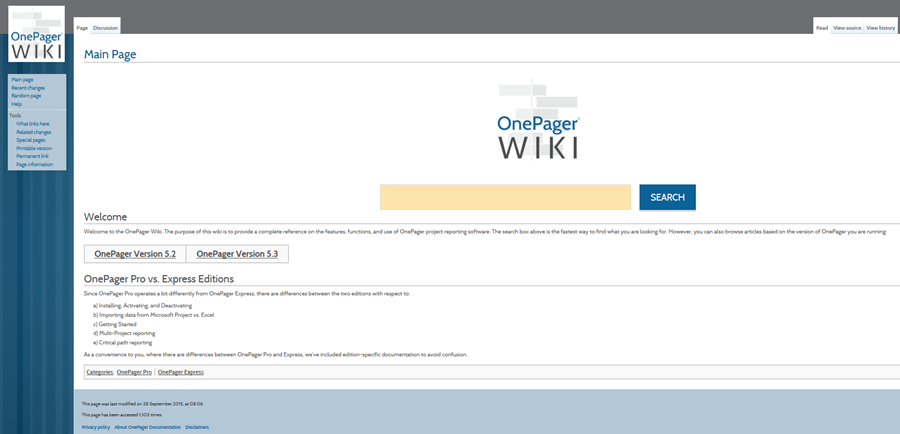
Task: Click the large OnePager Wiki center logo
Action: [538, 119]
